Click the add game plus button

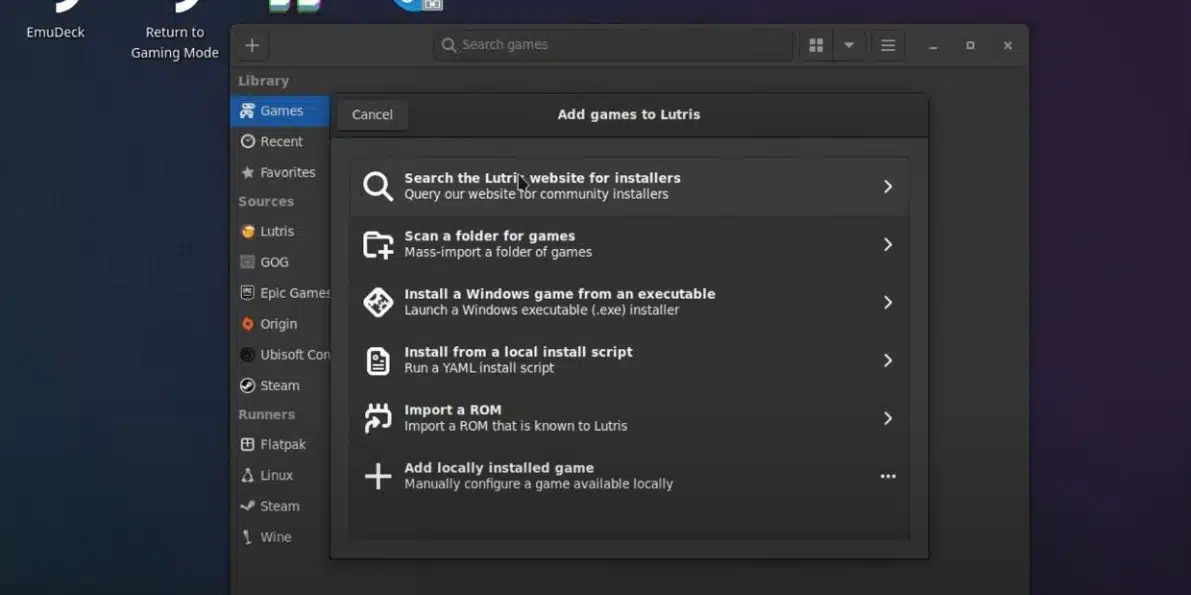(x=252, y=46)
